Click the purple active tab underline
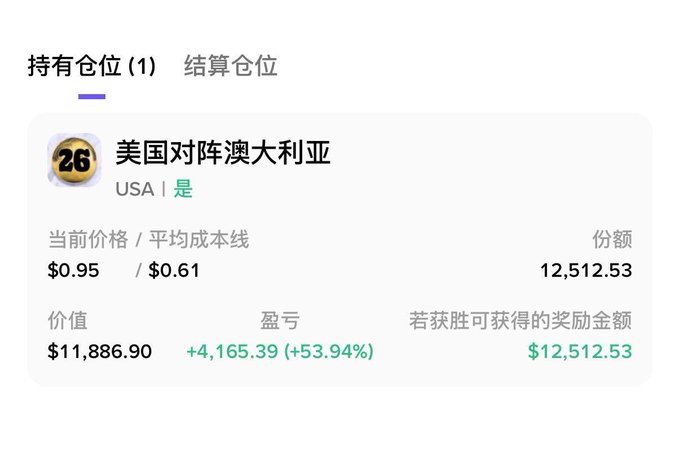This screenshot has height=464, width=680. point(92,96)
